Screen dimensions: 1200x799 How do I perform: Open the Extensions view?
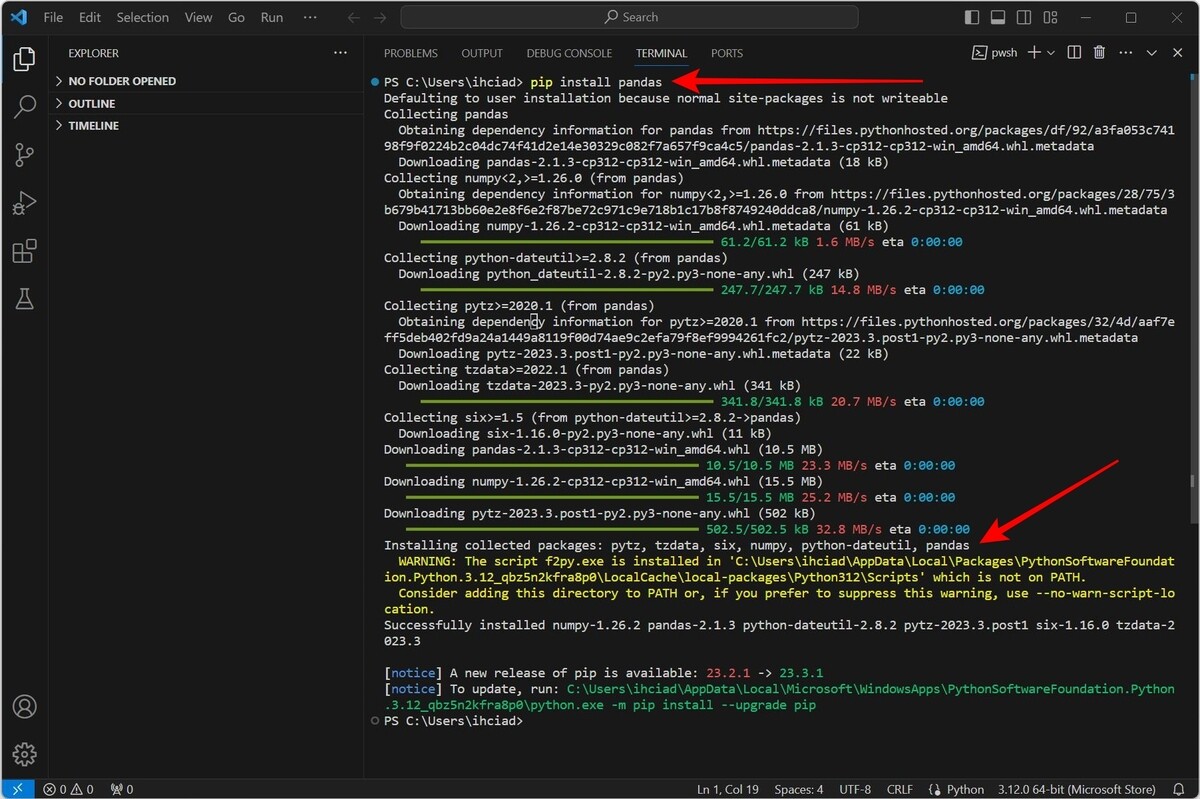[24, 251]
